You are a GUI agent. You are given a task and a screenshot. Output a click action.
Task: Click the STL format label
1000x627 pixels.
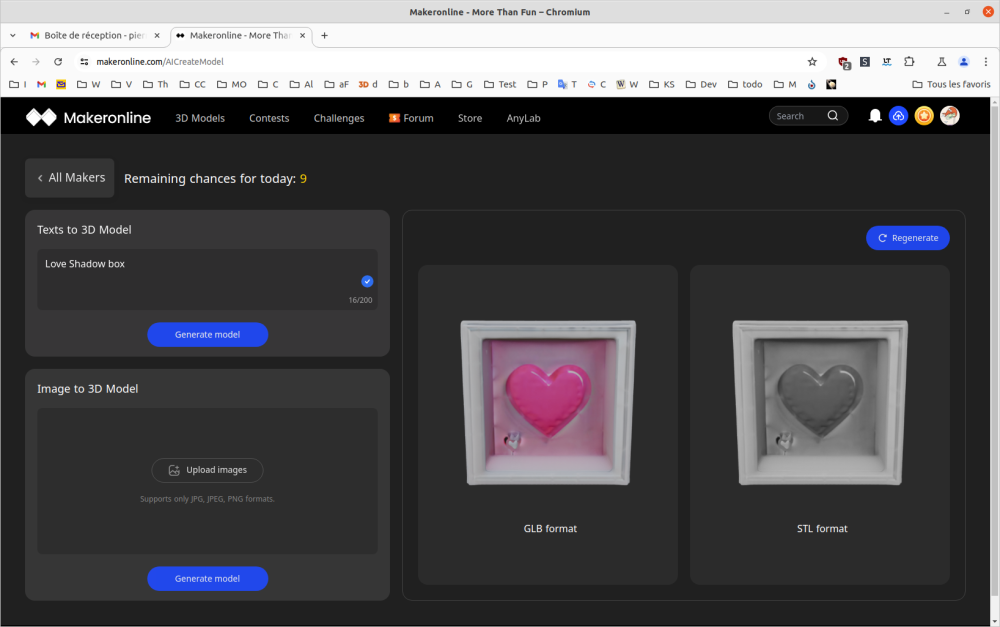pos(822,528)
